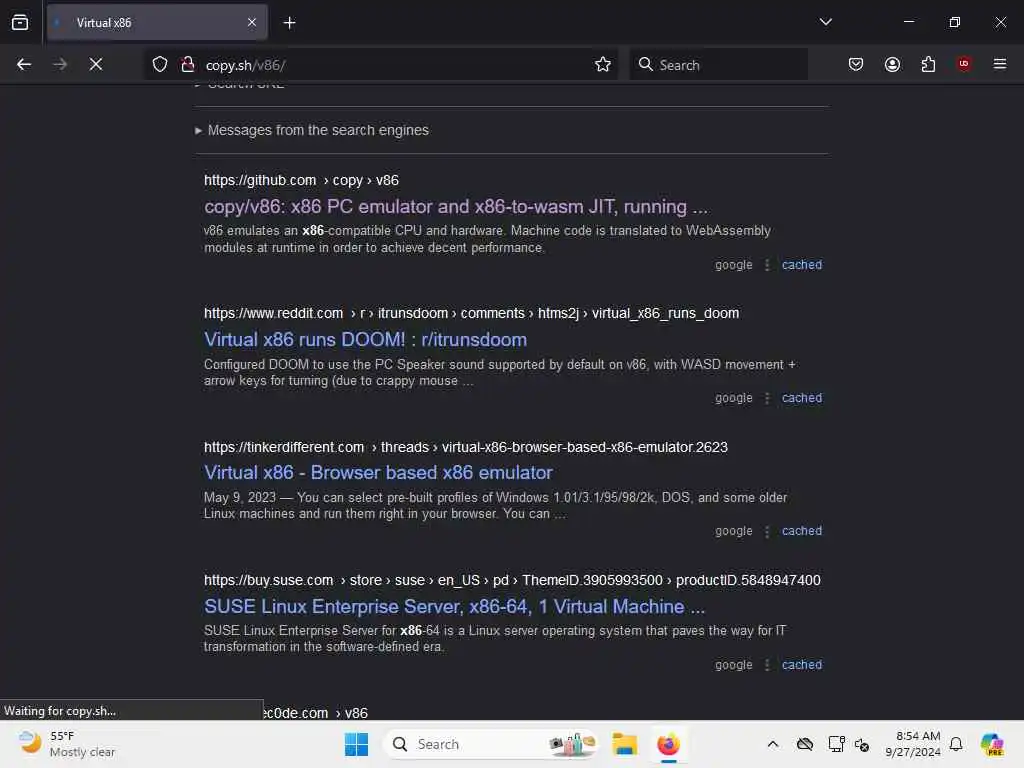Image resolution: width=1024 pixels, height=768 pixels.
Task: Open Copilot preview taskbar icon
Action: pyautogui.click(x=992, y=744)
